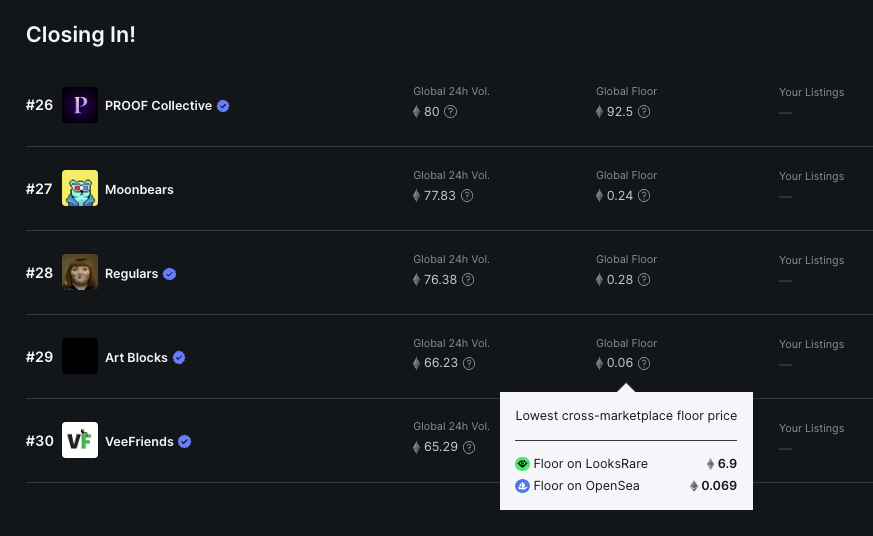Click rank '#26'
Image resolution: width=873 pixels, height=536 pixels.
click(40, 105)
